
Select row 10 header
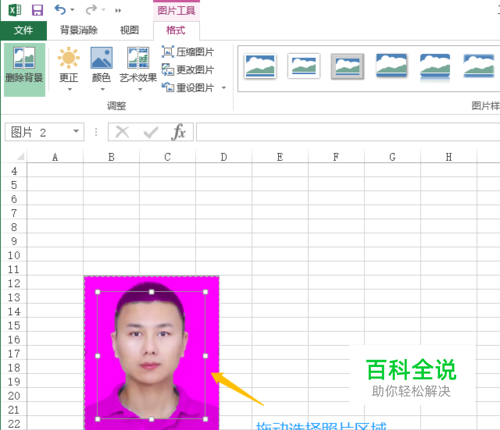14,255
